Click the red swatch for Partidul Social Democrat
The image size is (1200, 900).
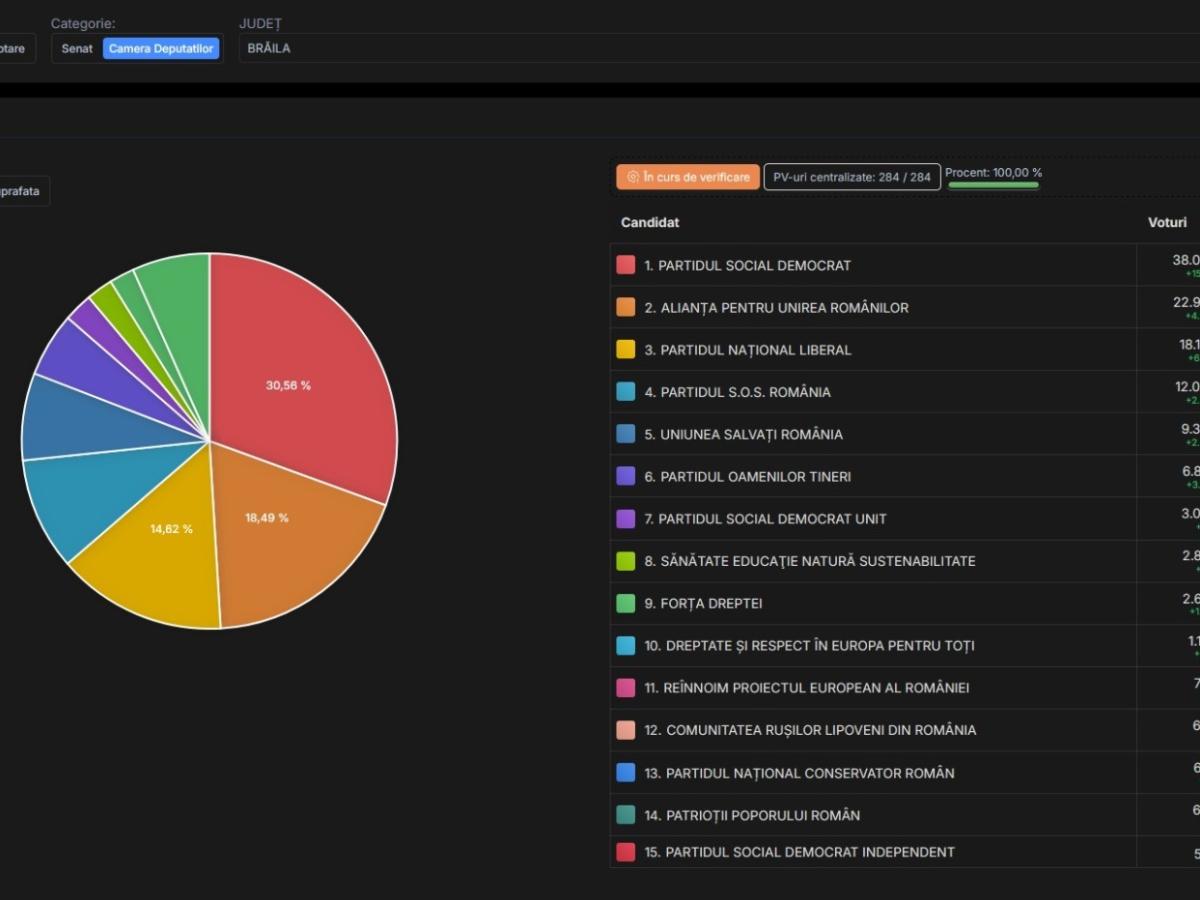tap(626, 265)
